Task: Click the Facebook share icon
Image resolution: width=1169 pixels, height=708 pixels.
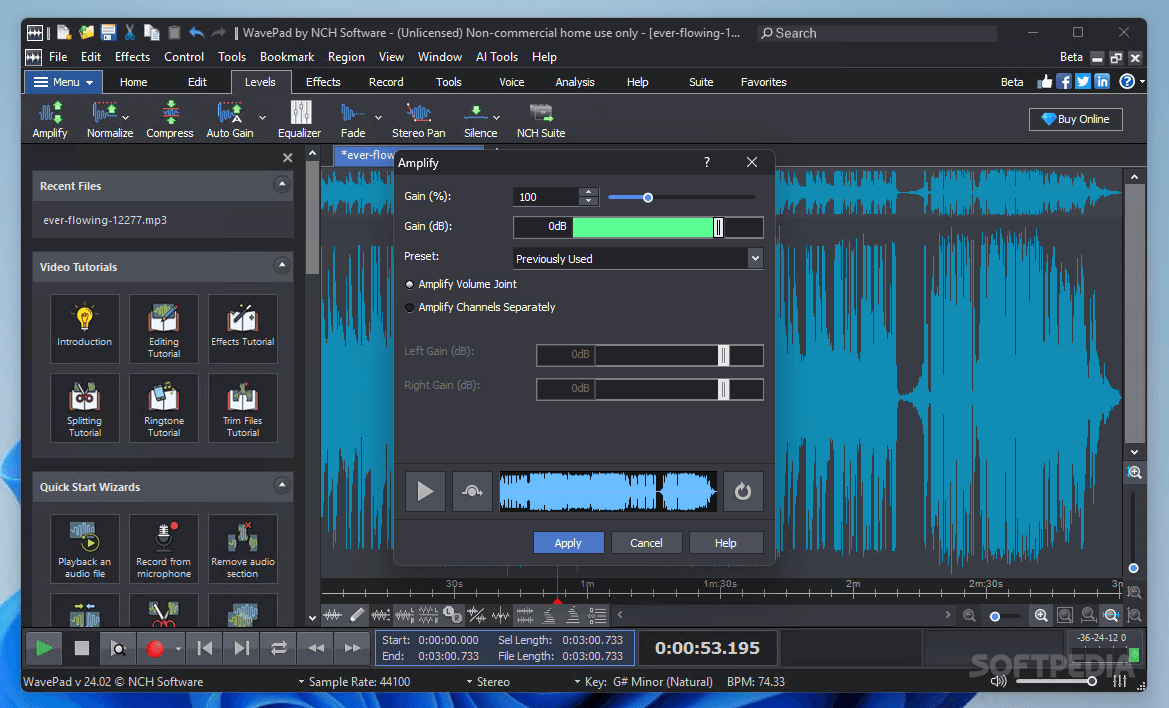Action: (x=1064, y=82)
